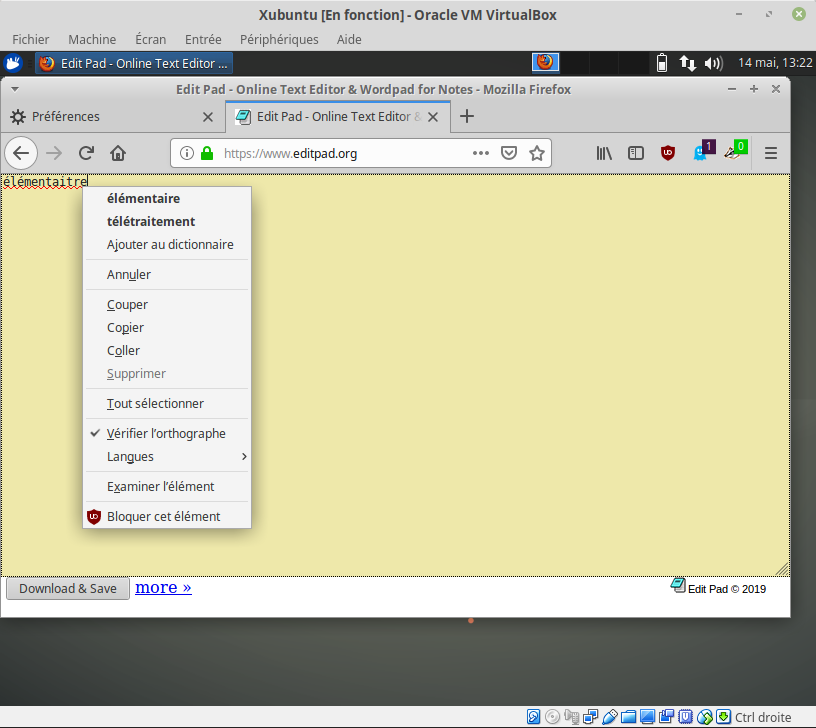Open uBlock Origin toolbar icon
Image resolution: width=816 pixels, height=728 pixels.
click(668, 153)
